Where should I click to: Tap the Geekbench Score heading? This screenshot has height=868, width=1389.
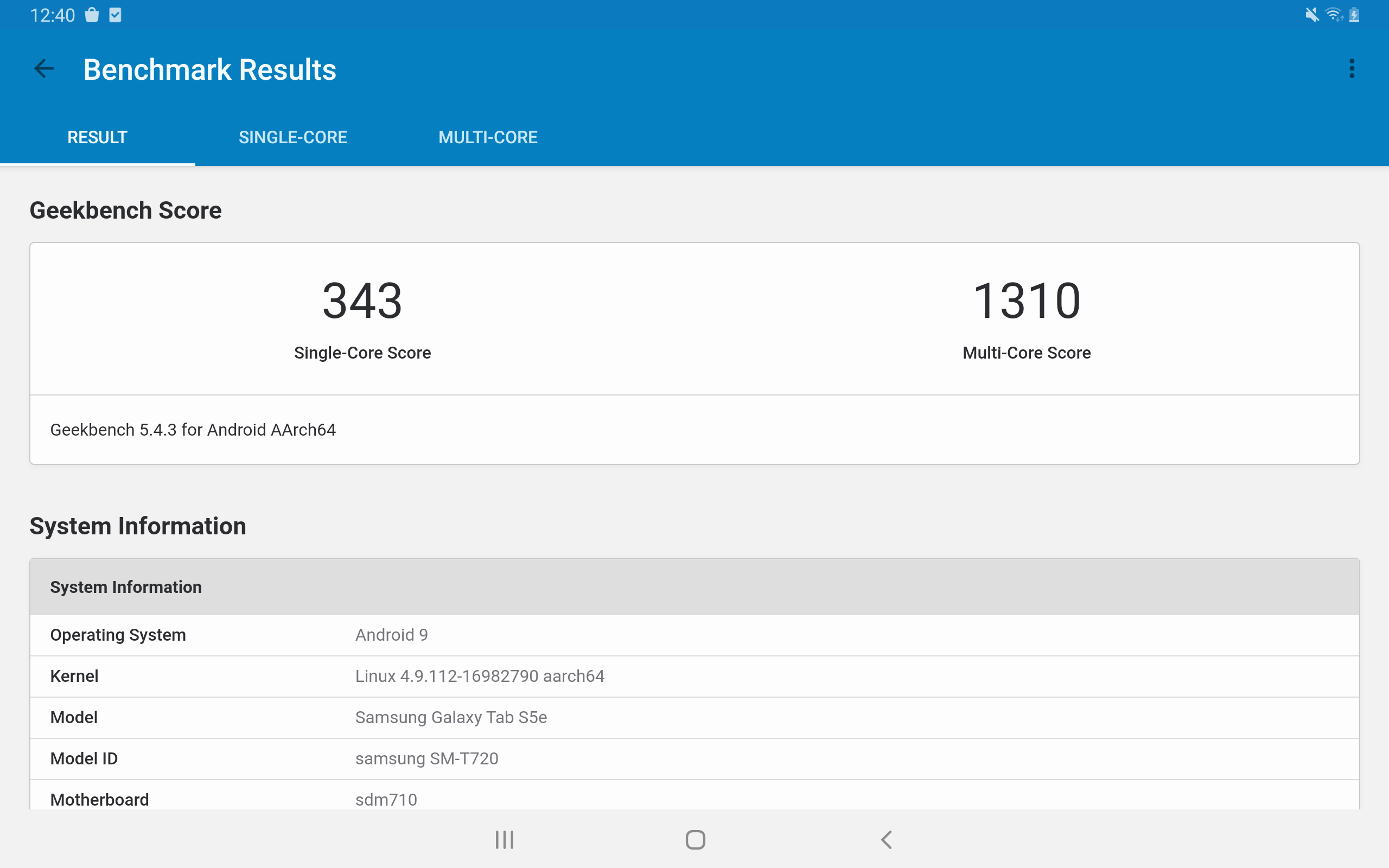[x=126, y=210]
